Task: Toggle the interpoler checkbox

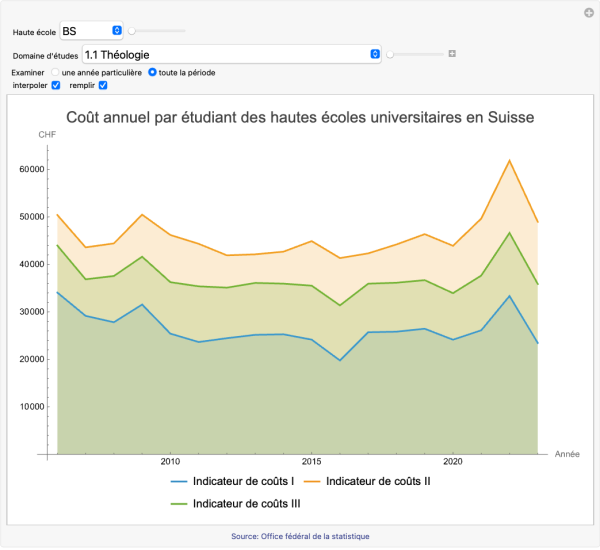Action: (x=56, y=86)
